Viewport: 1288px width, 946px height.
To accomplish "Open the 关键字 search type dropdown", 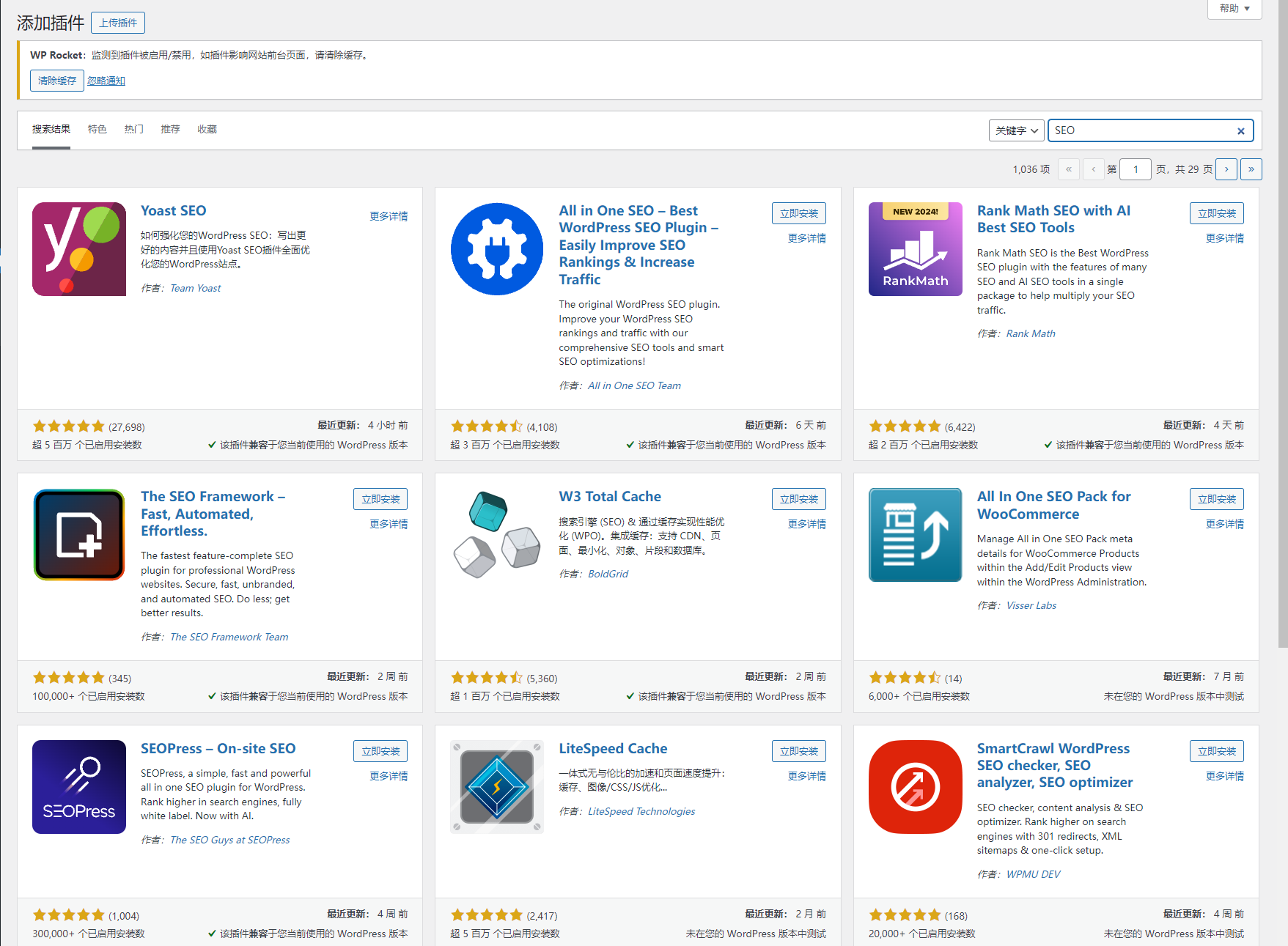I will pyautogui.click(x=1016, y=130).
